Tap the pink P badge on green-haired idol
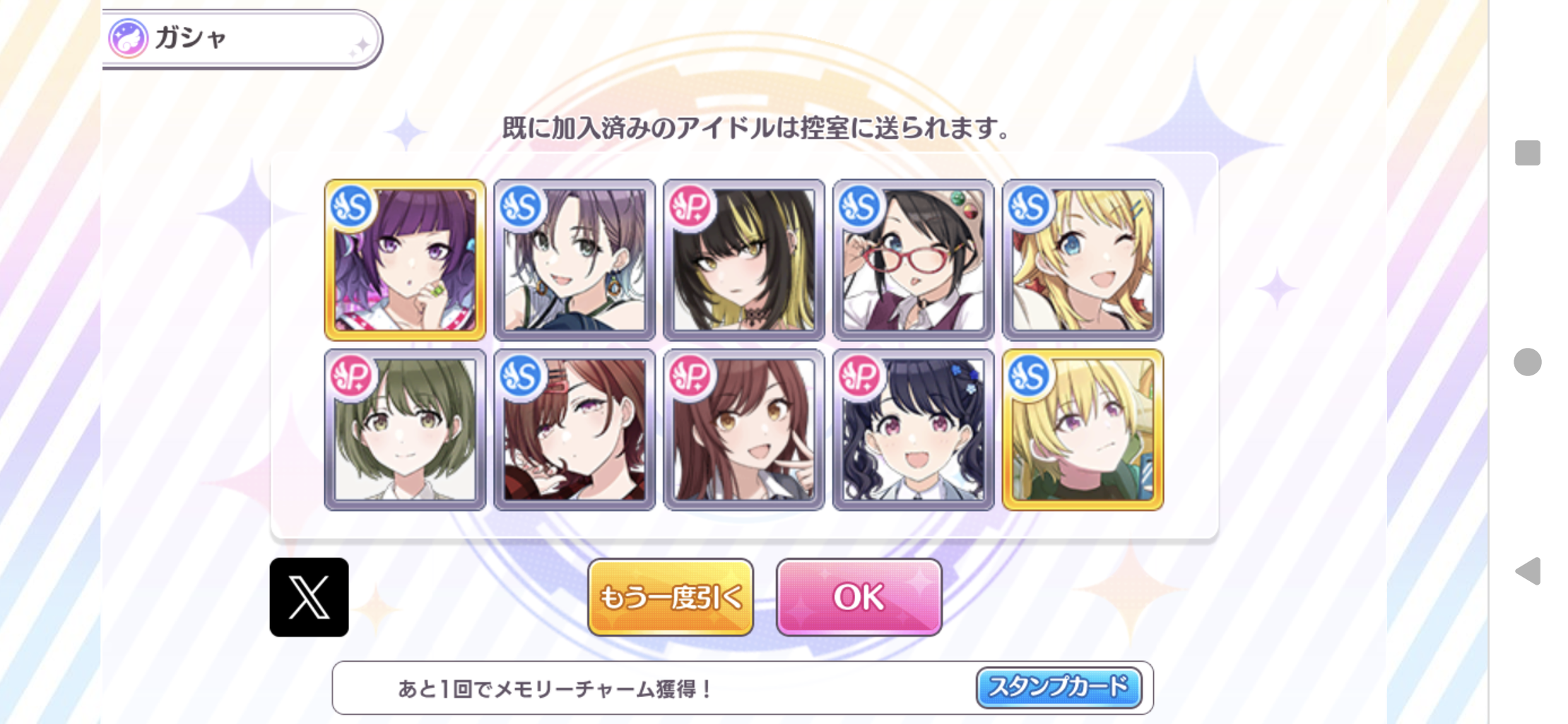This screenshot has height=724, width=1568. [351, 376]
